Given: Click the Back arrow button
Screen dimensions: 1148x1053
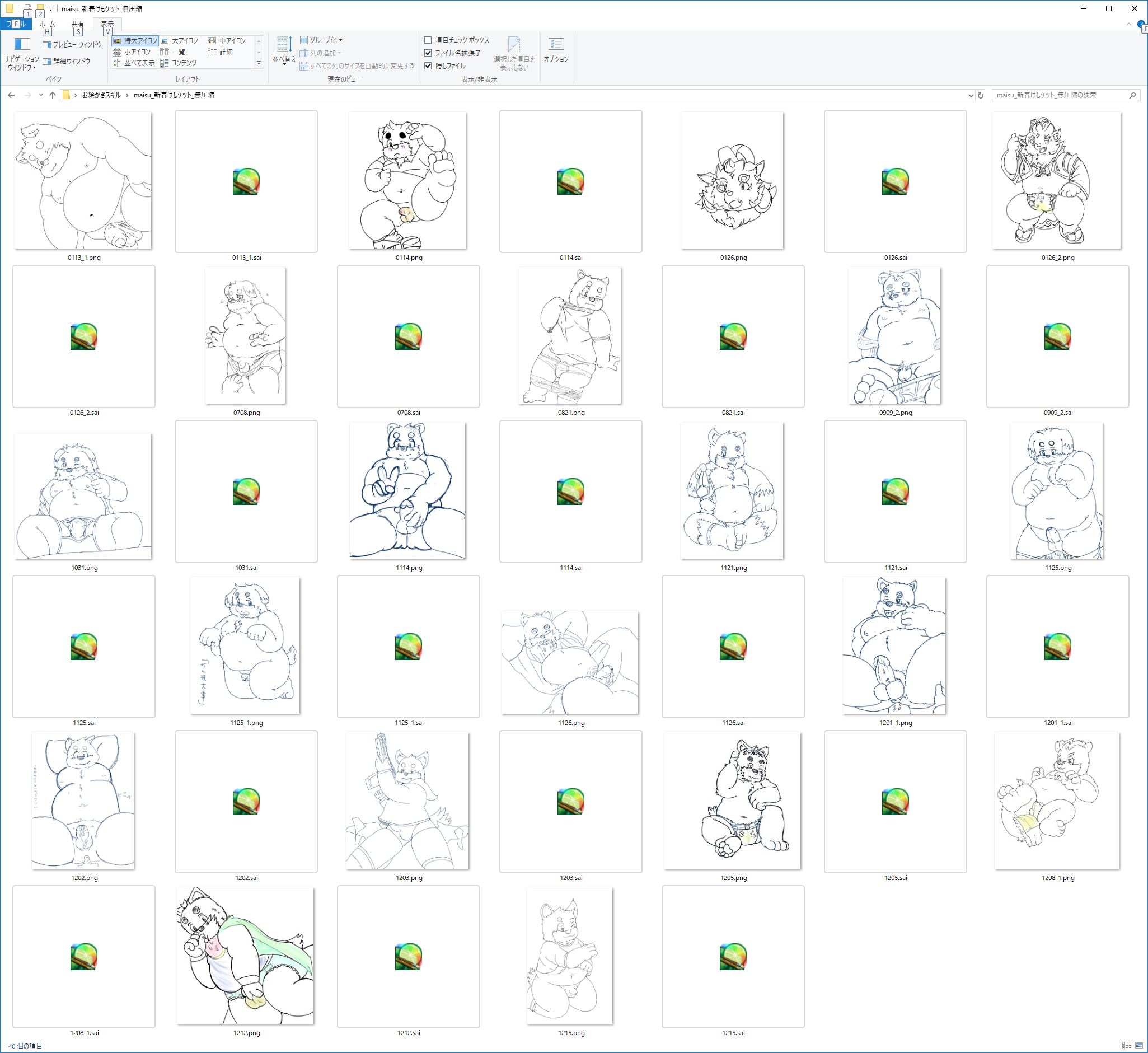Looking at the screenshot, I should click(11, 95).
